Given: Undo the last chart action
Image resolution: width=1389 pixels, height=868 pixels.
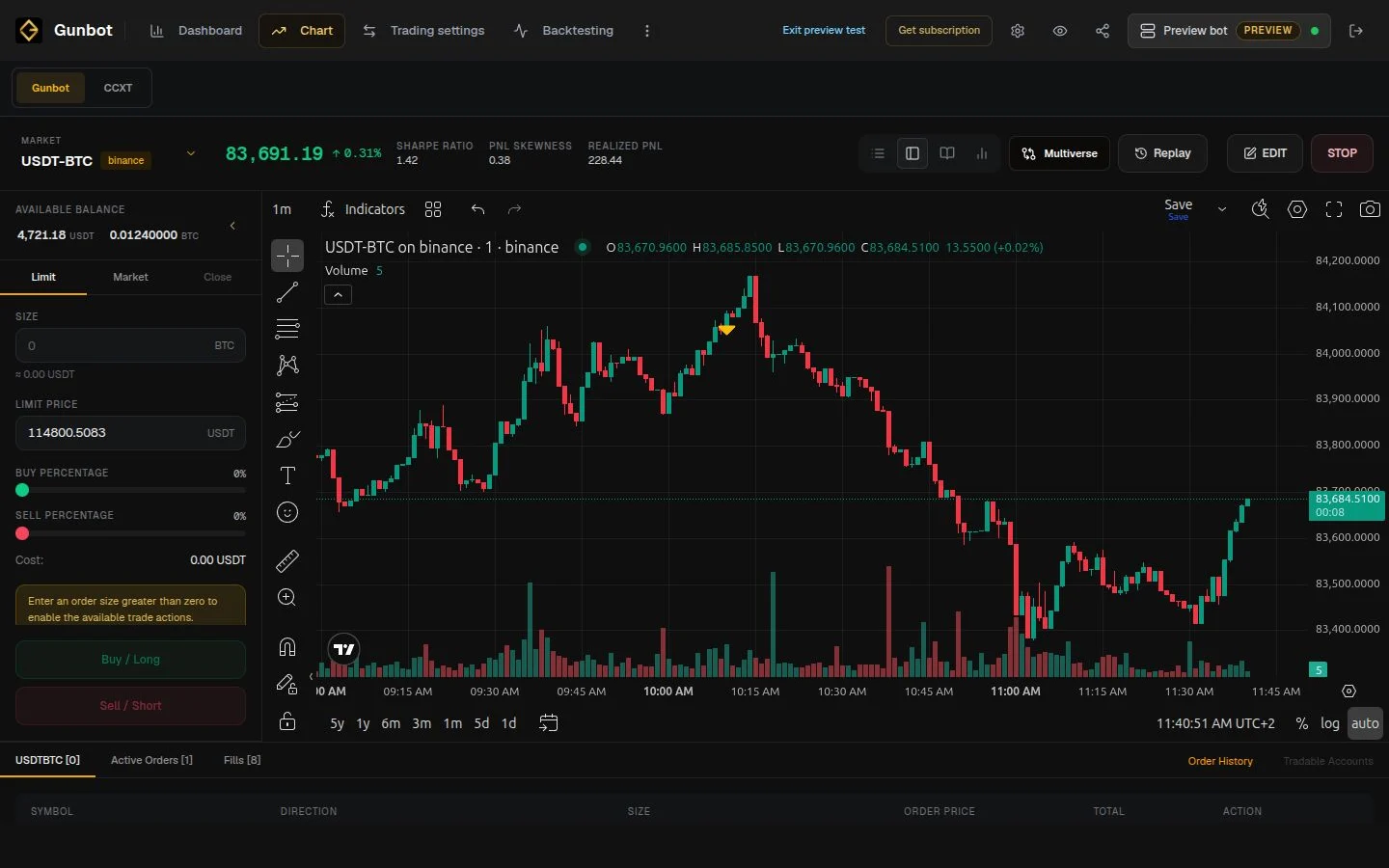Looking at the screenshot, I should coord(477,209).
